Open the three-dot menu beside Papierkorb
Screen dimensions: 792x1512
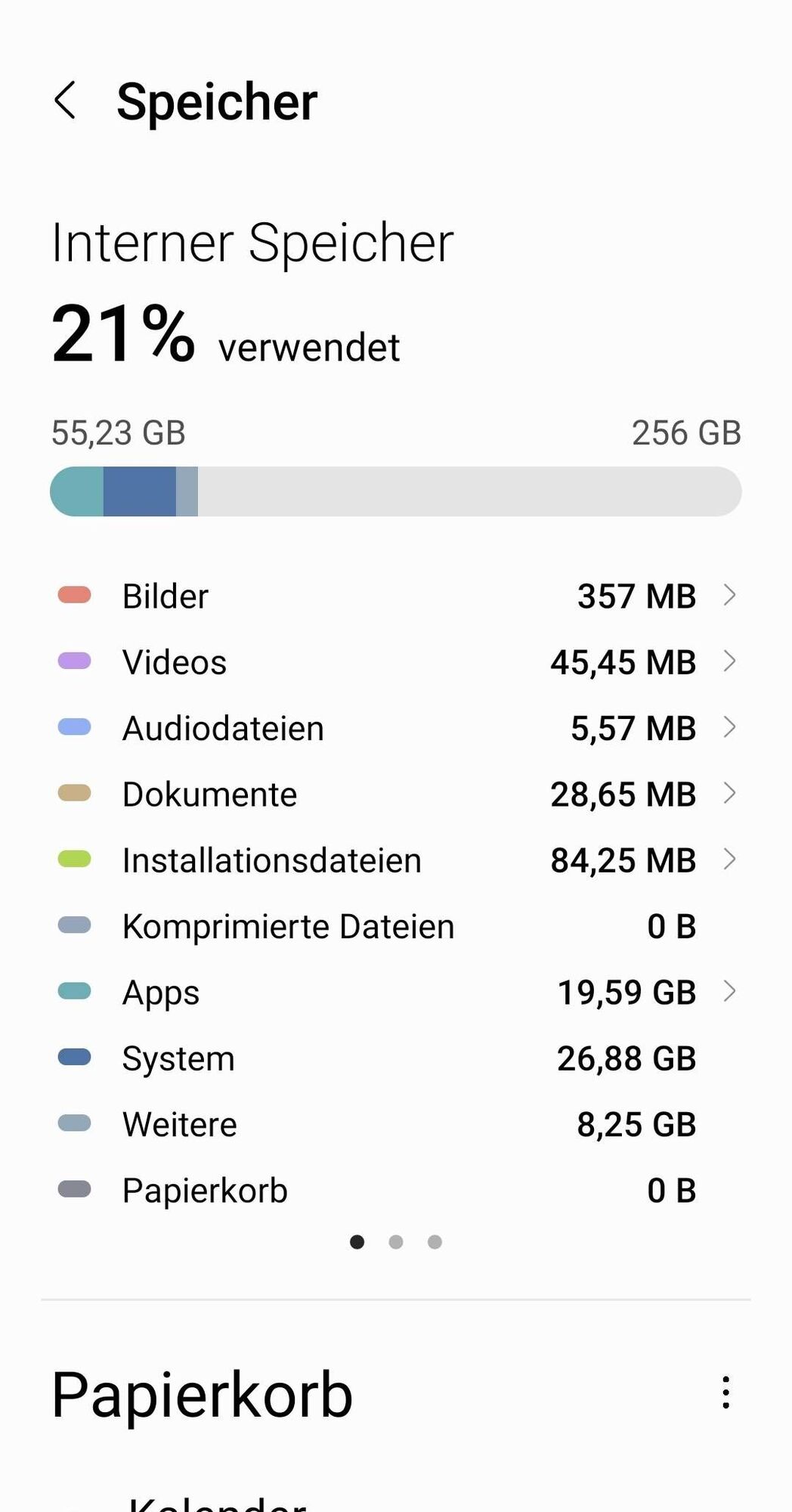pyautogui.click(x=725, y=1393)
